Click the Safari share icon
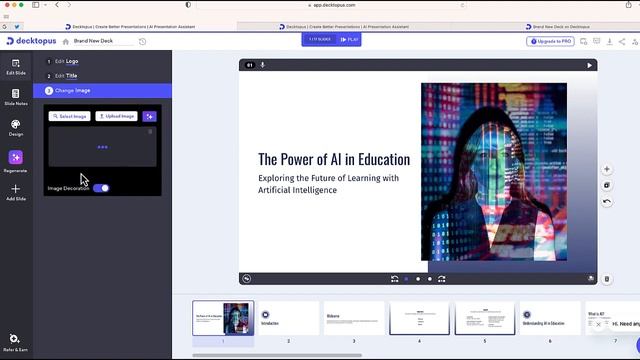640x360 pixels. pyautogui.click(x=629, y=5)
